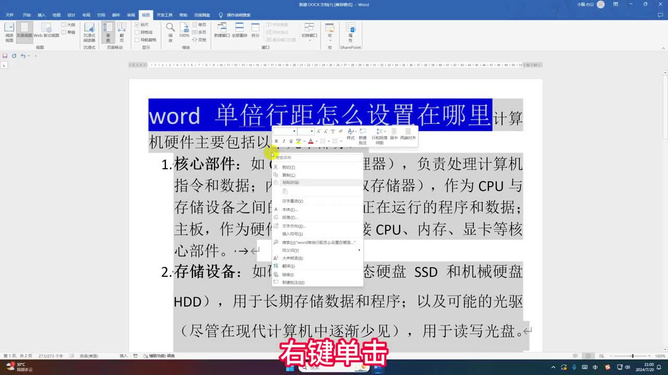Center text from mini toolbar
The image size is (668, 375).
(394, 135)
